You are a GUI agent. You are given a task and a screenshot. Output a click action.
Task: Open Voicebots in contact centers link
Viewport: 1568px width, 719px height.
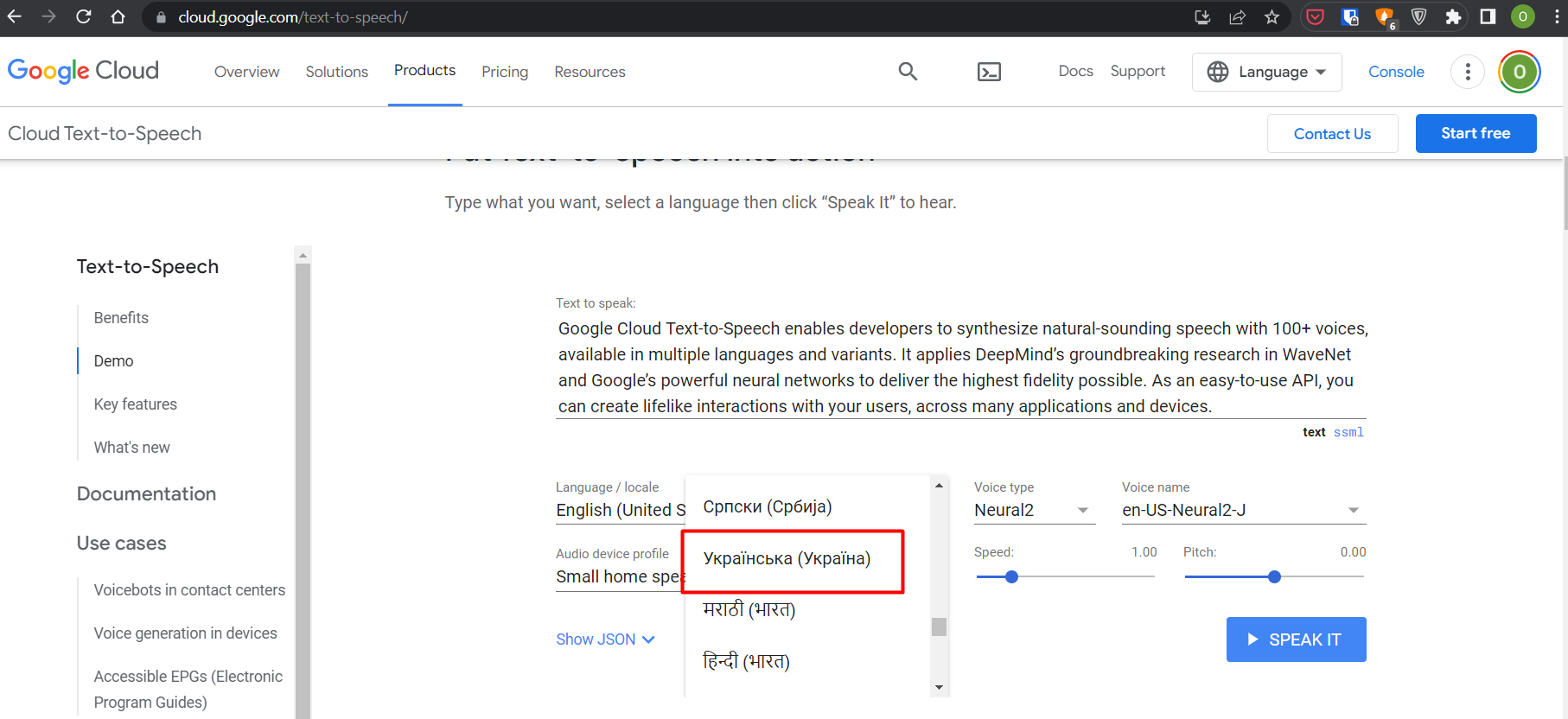(189, 590)
